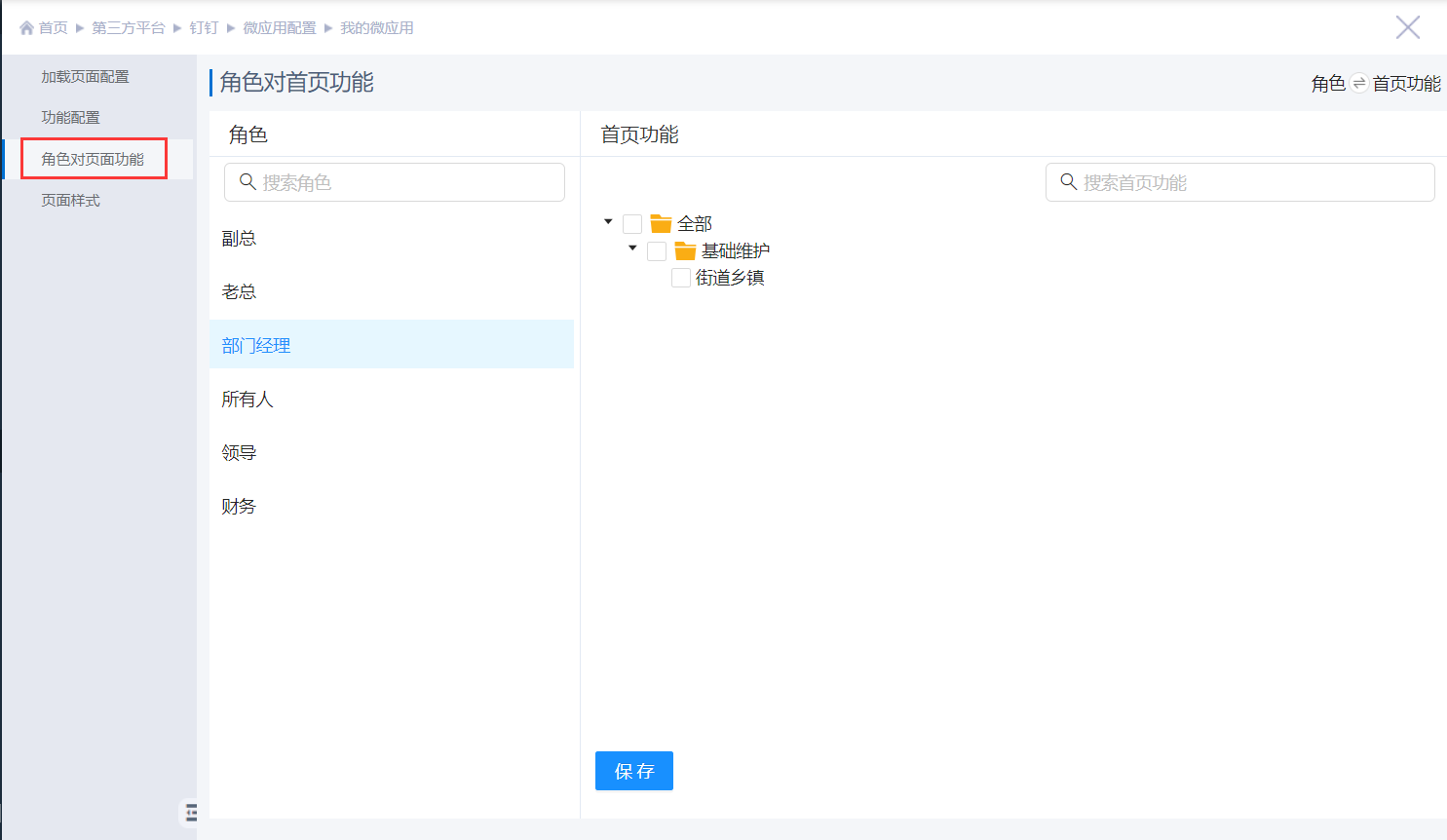Image resolution: width=1447 pixels, height=840 pixels.
Task: Check the 全部 checkbox
Action: click(632, 224)
